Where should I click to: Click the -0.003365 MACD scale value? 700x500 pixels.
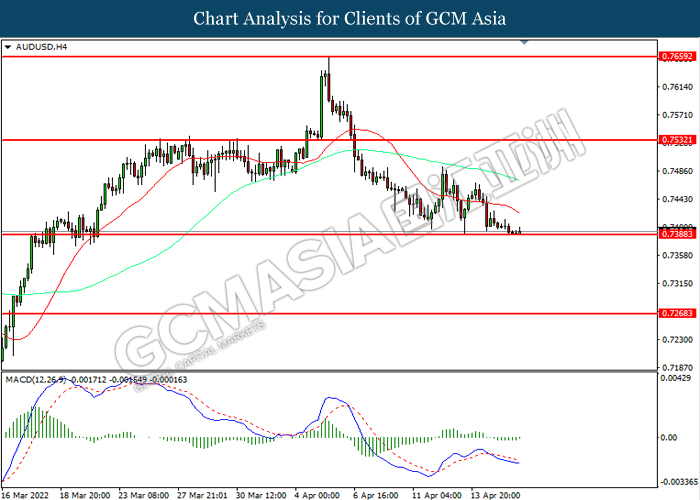tap(679, 482)
